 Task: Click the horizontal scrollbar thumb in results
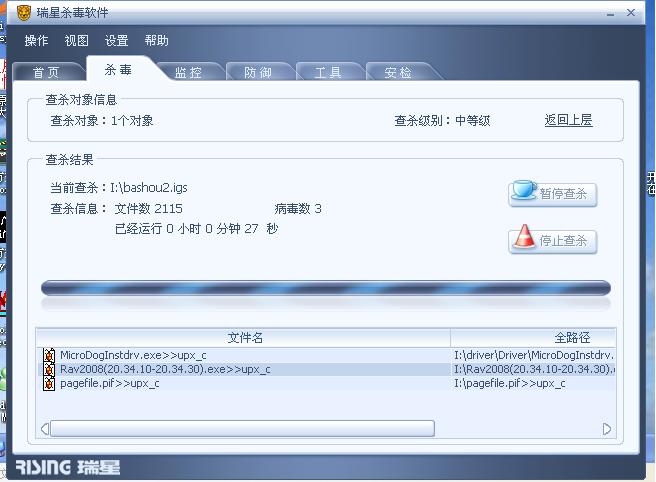point(242,429)
